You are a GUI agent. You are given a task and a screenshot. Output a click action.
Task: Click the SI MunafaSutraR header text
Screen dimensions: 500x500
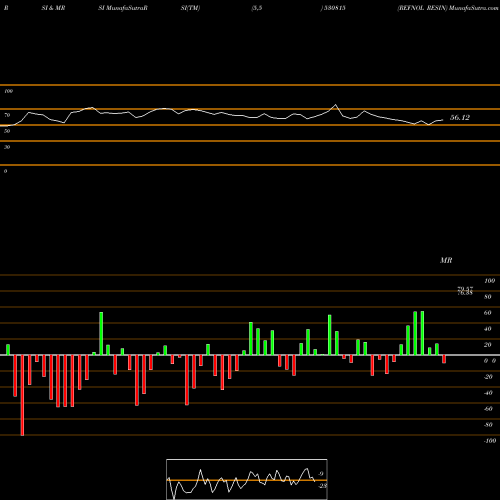pos(123,8)
